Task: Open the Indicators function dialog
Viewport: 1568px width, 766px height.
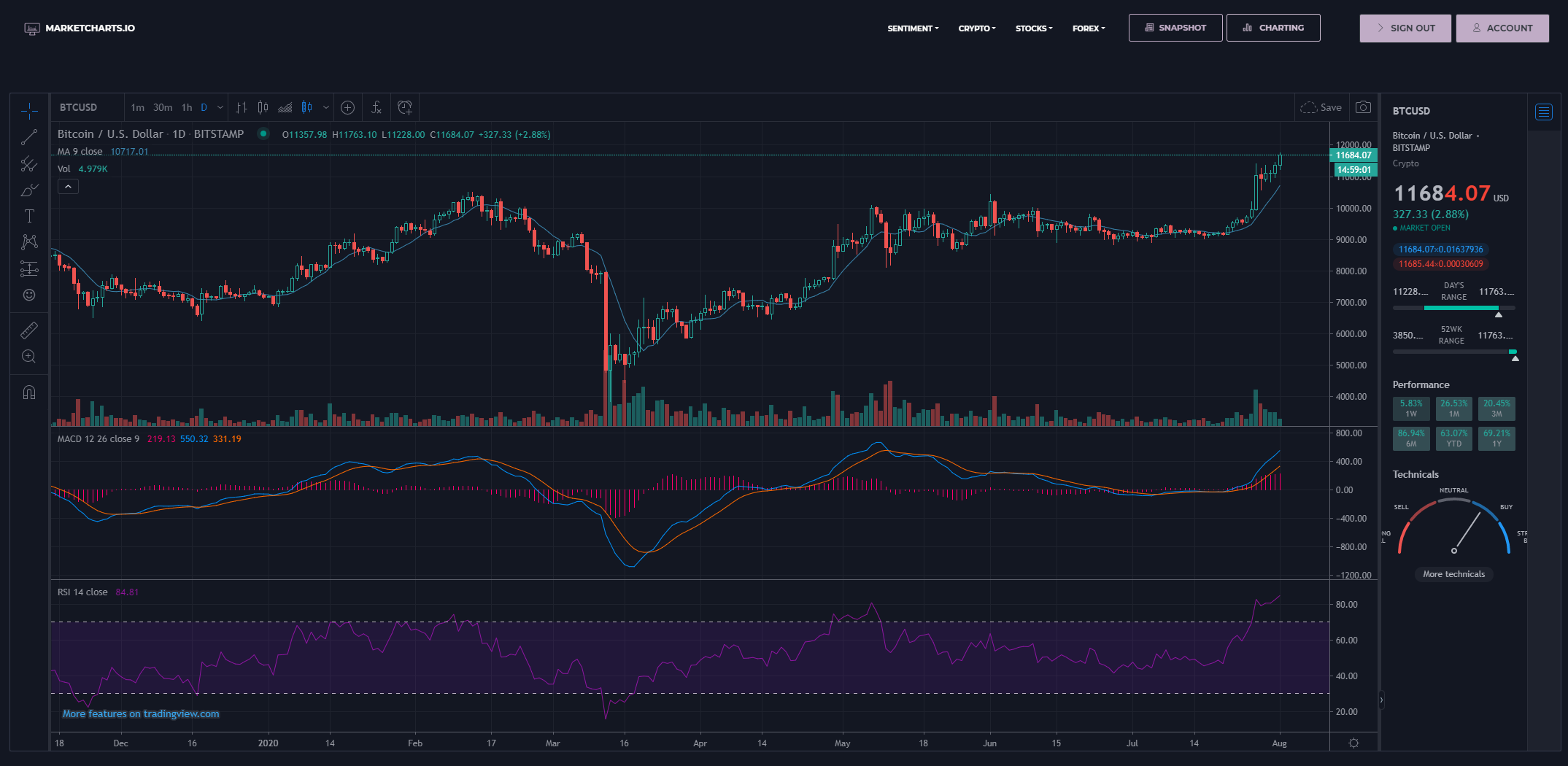Action: [376, 107]
